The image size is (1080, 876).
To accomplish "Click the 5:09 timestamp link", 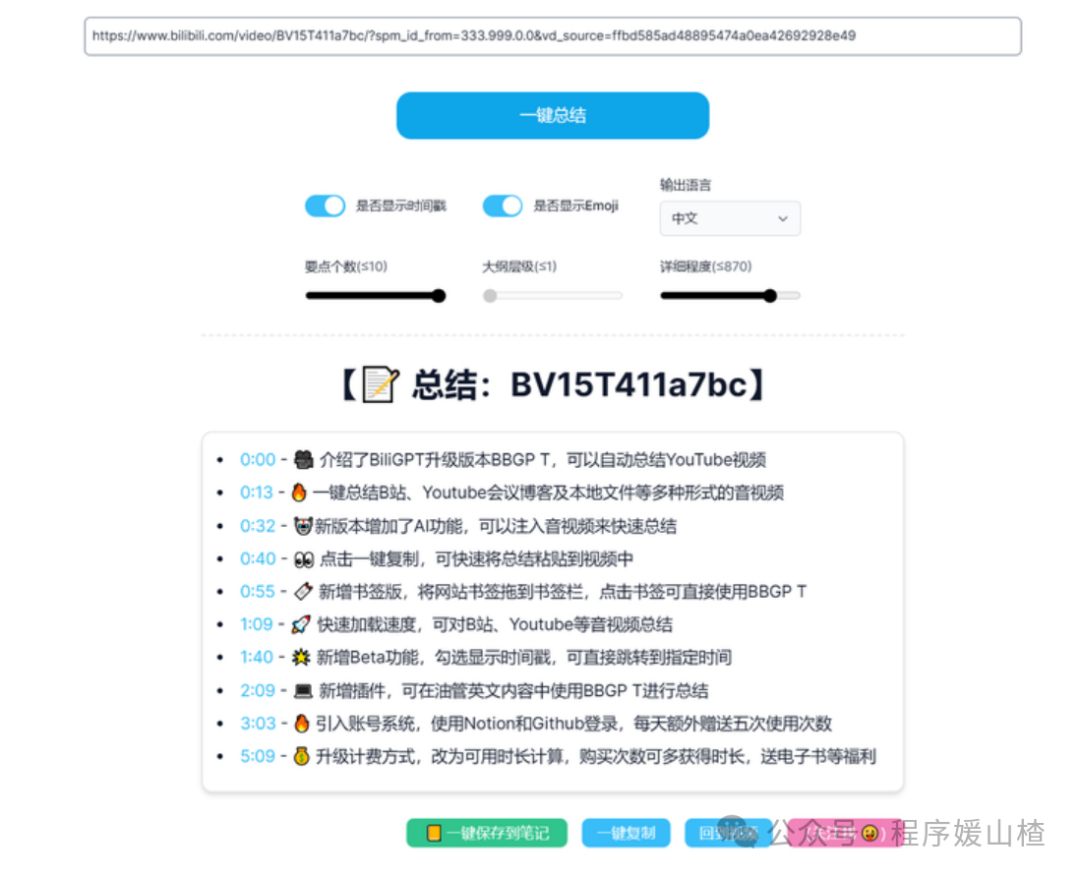I will click(x=258, y=756).
